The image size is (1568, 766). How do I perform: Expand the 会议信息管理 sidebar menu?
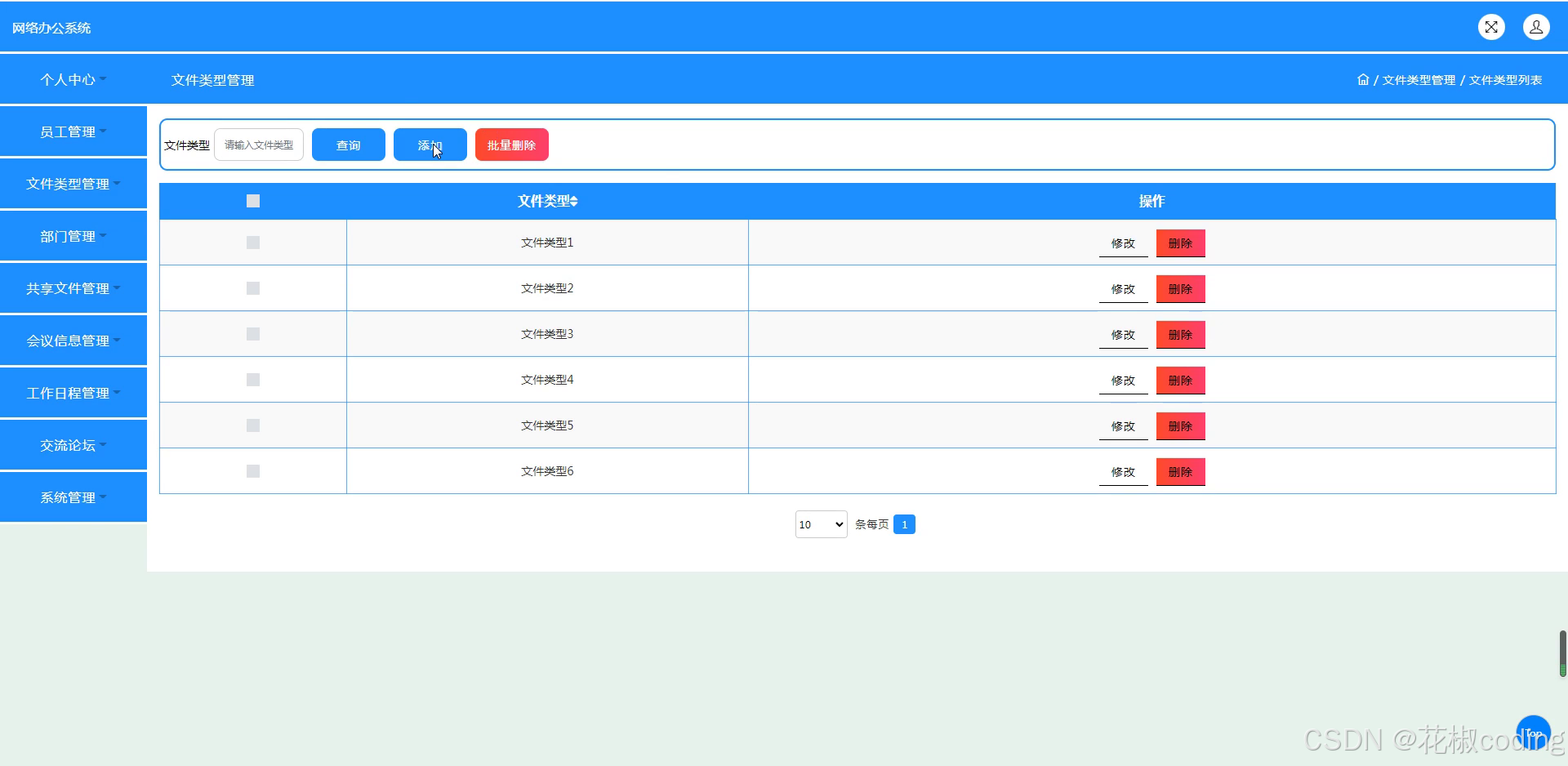pyautogui.click(x=73, y=341)
